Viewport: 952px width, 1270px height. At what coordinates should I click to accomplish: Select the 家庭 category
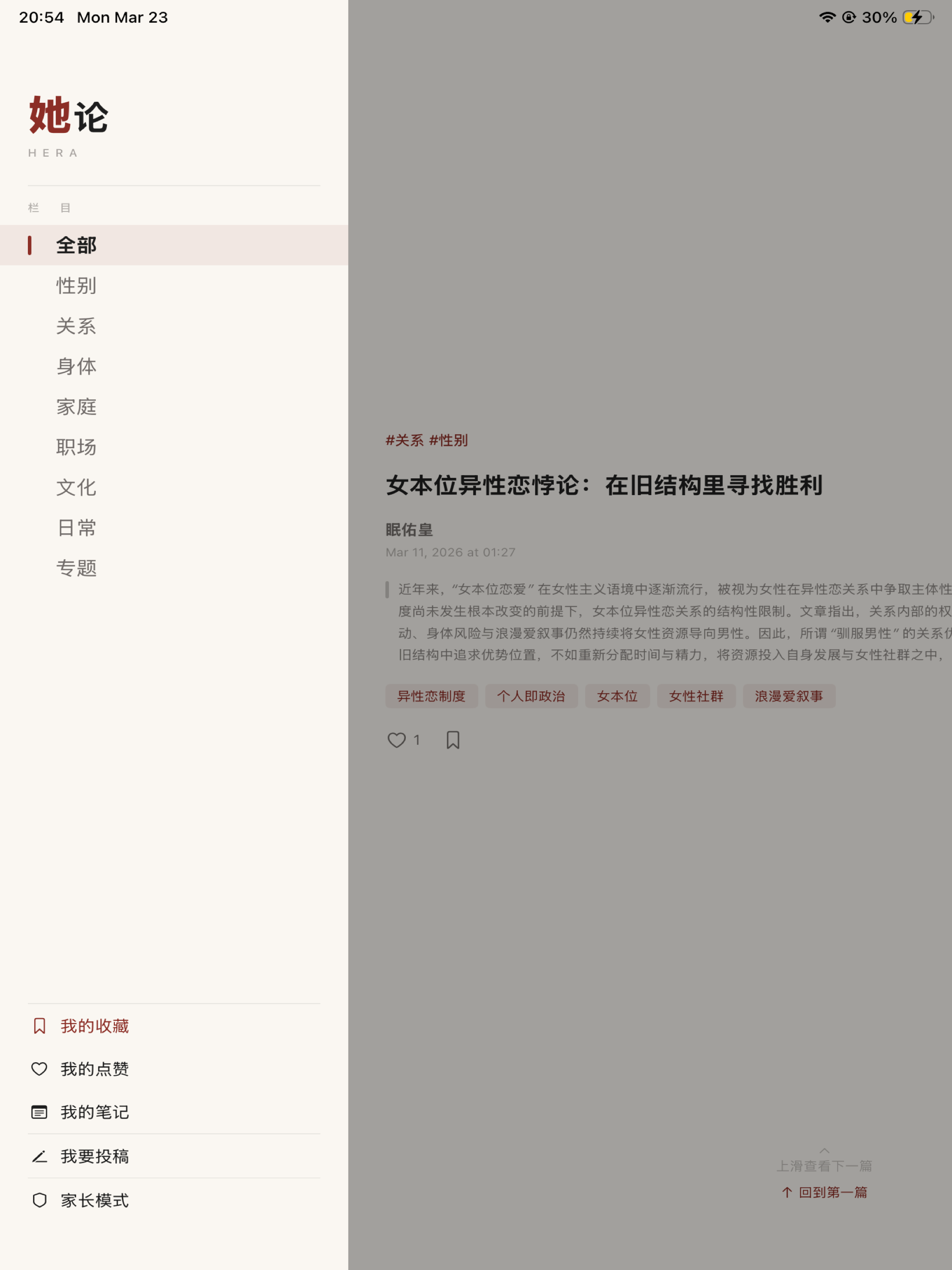coord(174,406)
